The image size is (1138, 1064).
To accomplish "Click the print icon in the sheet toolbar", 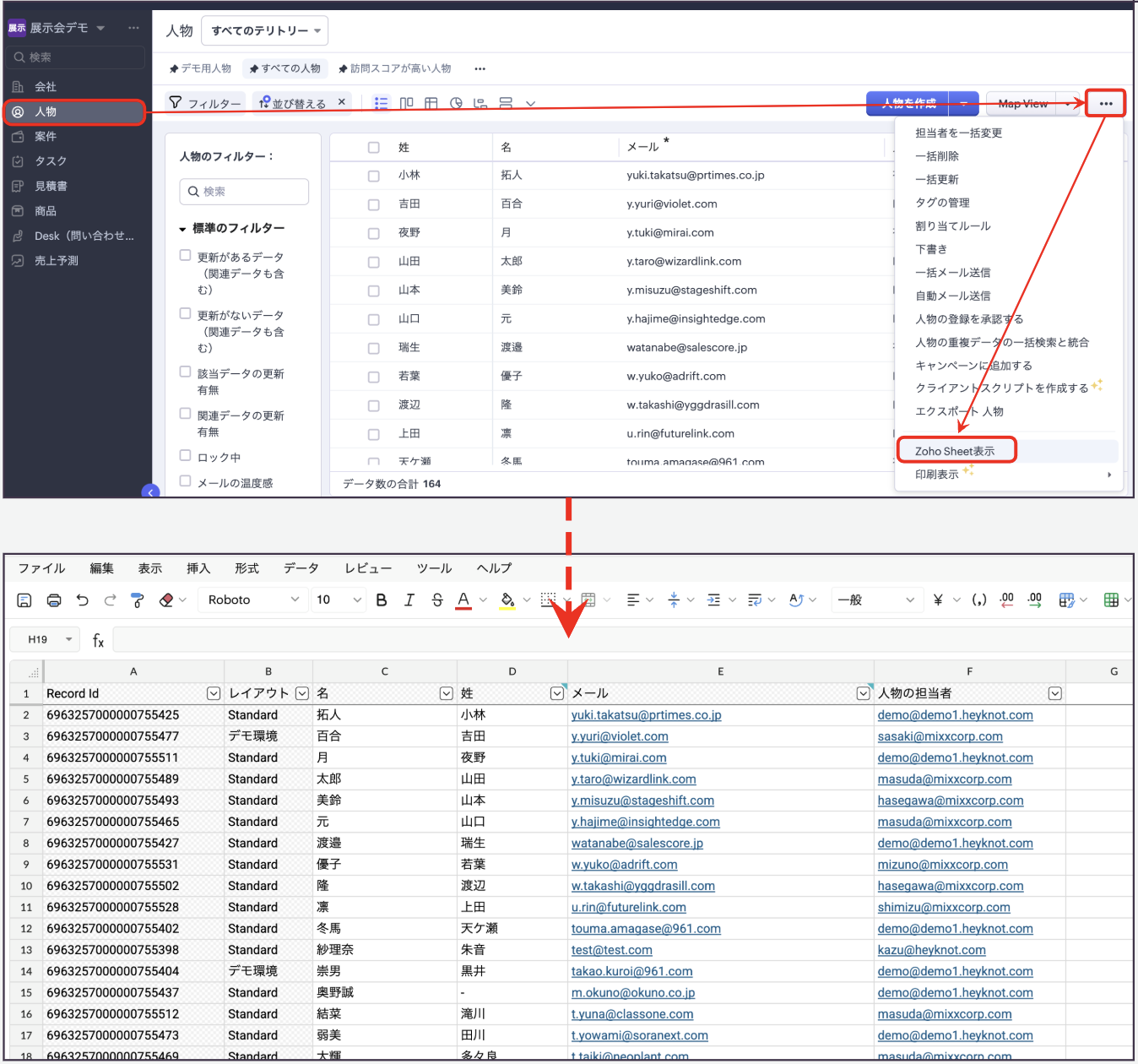I will [54, 600].
